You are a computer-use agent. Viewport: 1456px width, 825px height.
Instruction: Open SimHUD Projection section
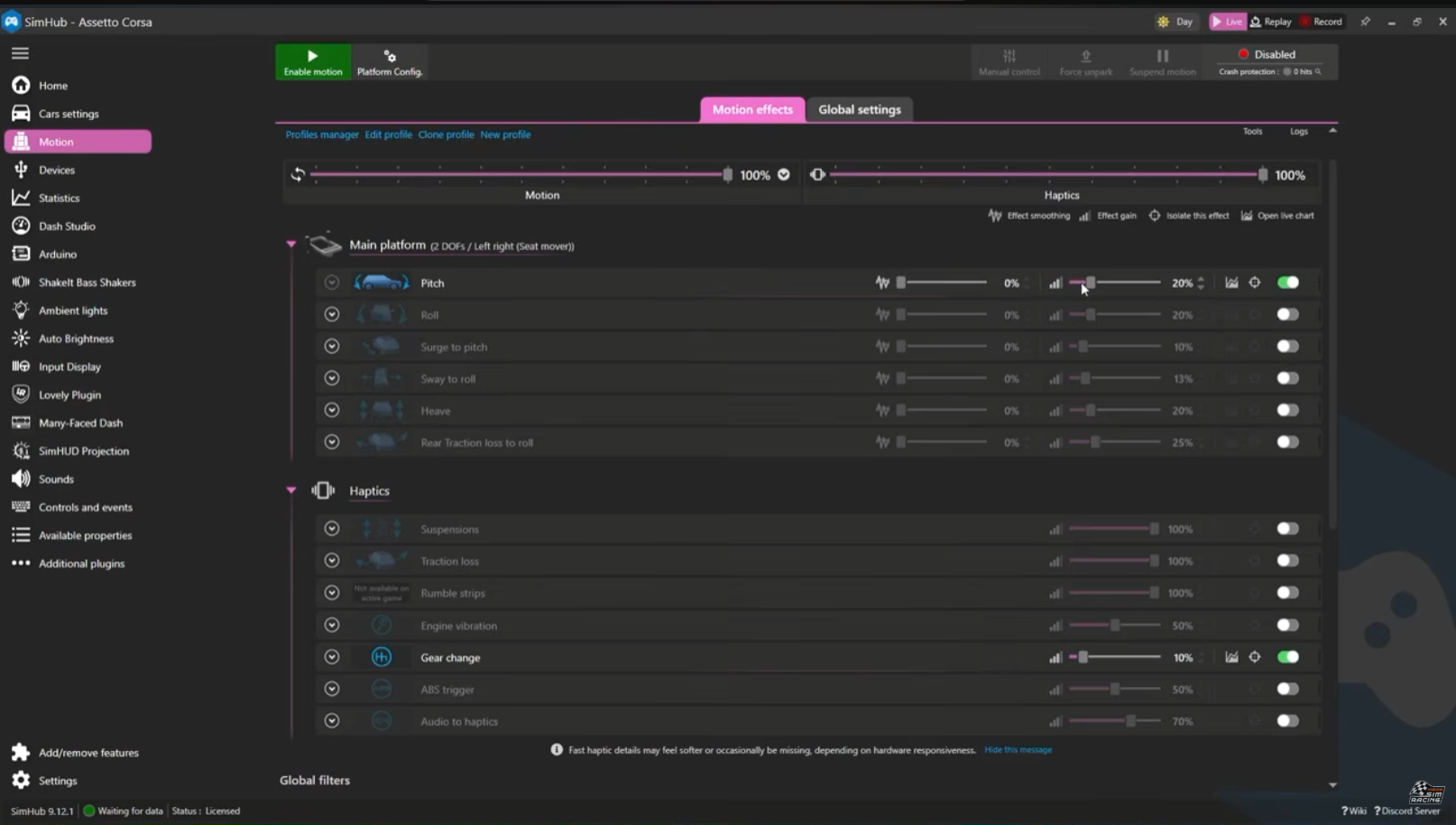click(x=83, y=450)
